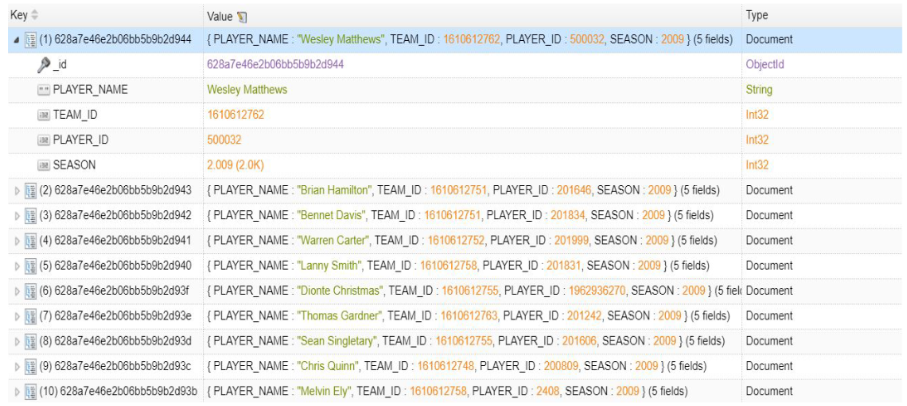Image resolution: width=907 pixels, height=406 pixels.
Task: Click the Value column header
Action: (220, 17)
